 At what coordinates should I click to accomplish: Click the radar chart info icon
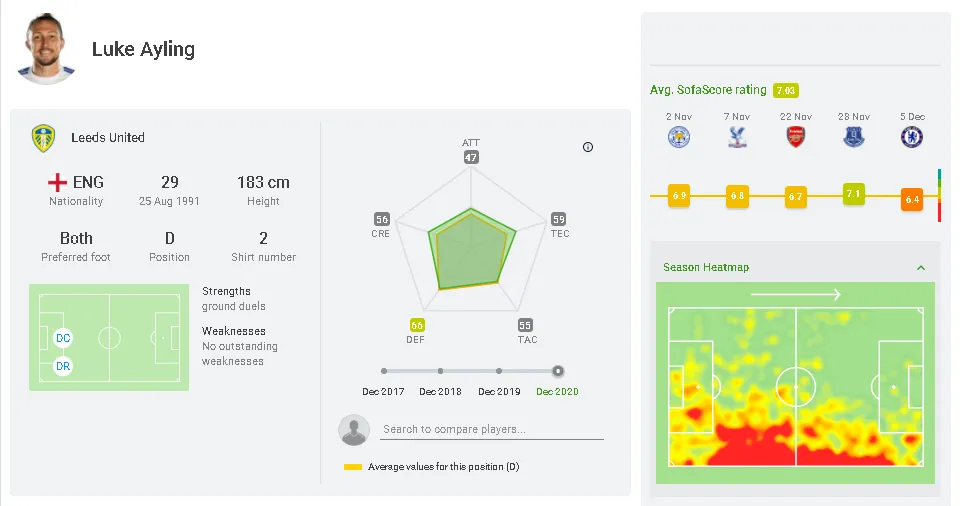pos(588,147)
